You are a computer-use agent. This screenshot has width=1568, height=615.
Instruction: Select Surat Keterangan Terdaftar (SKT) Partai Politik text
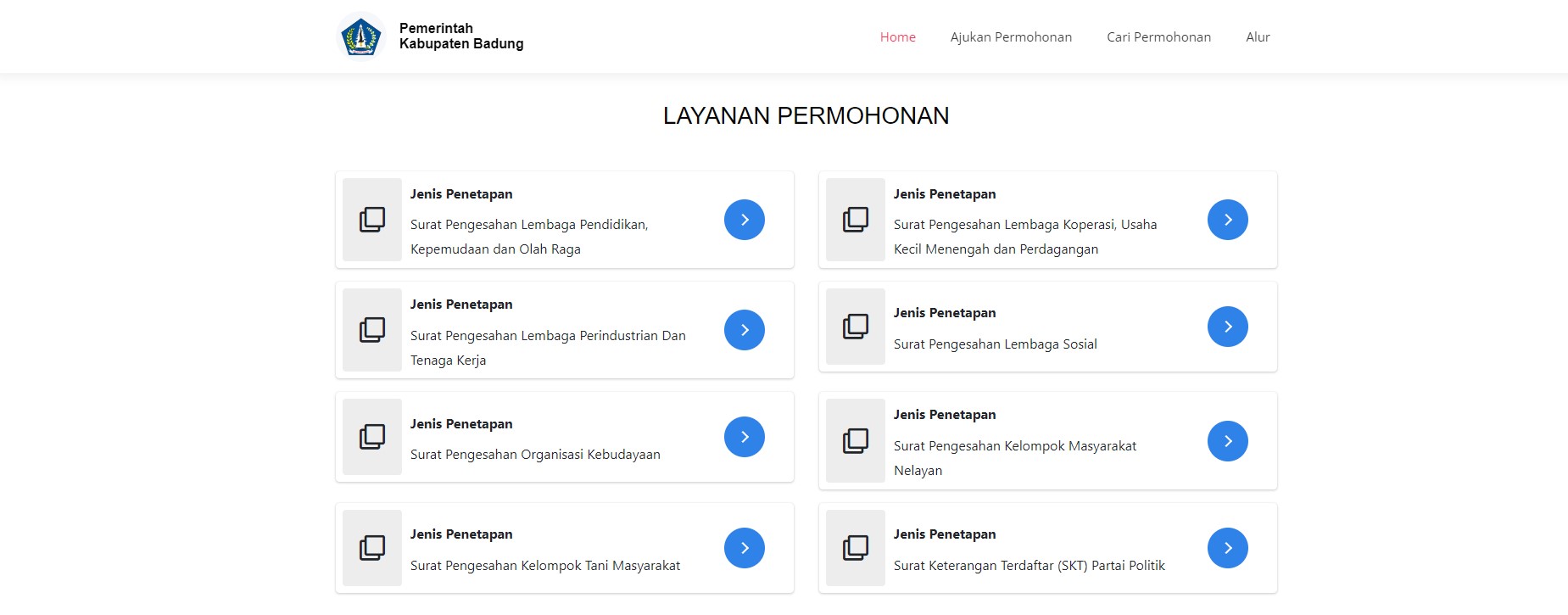(1029, 566)
